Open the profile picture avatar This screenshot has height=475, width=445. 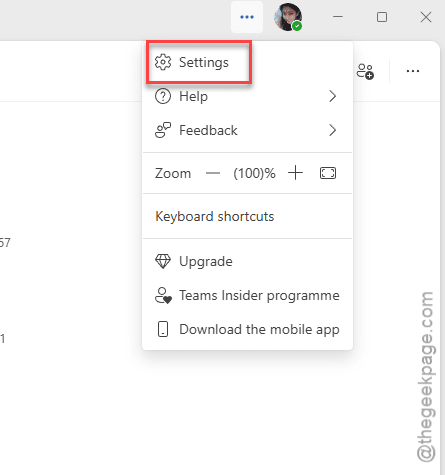(288, 17)
